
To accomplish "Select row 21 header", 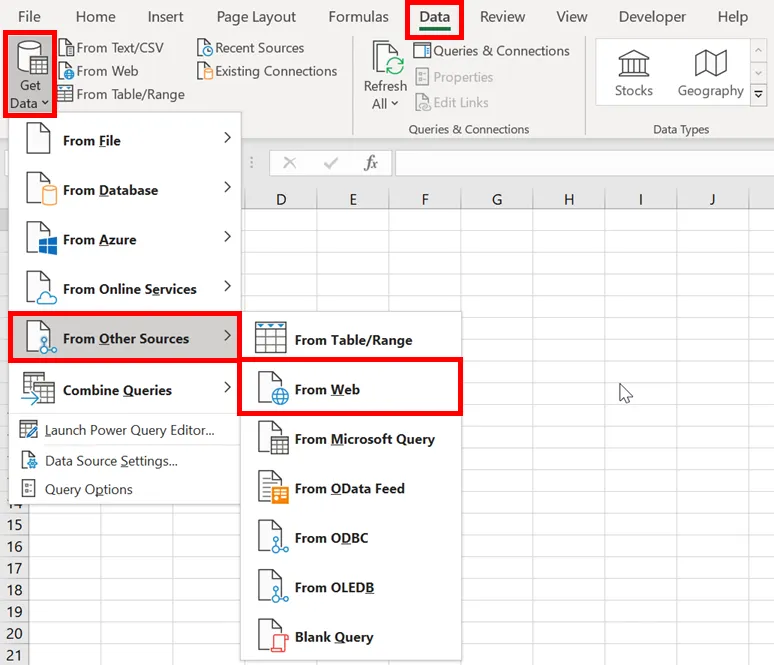I will [x=14, y=655].
